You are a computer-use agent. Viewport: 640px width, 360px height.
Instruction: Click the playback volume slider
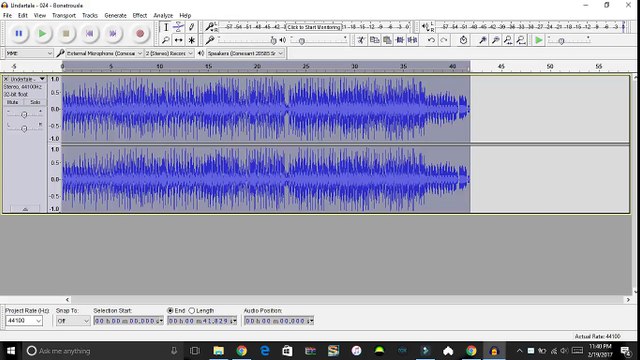pos(318,40)
